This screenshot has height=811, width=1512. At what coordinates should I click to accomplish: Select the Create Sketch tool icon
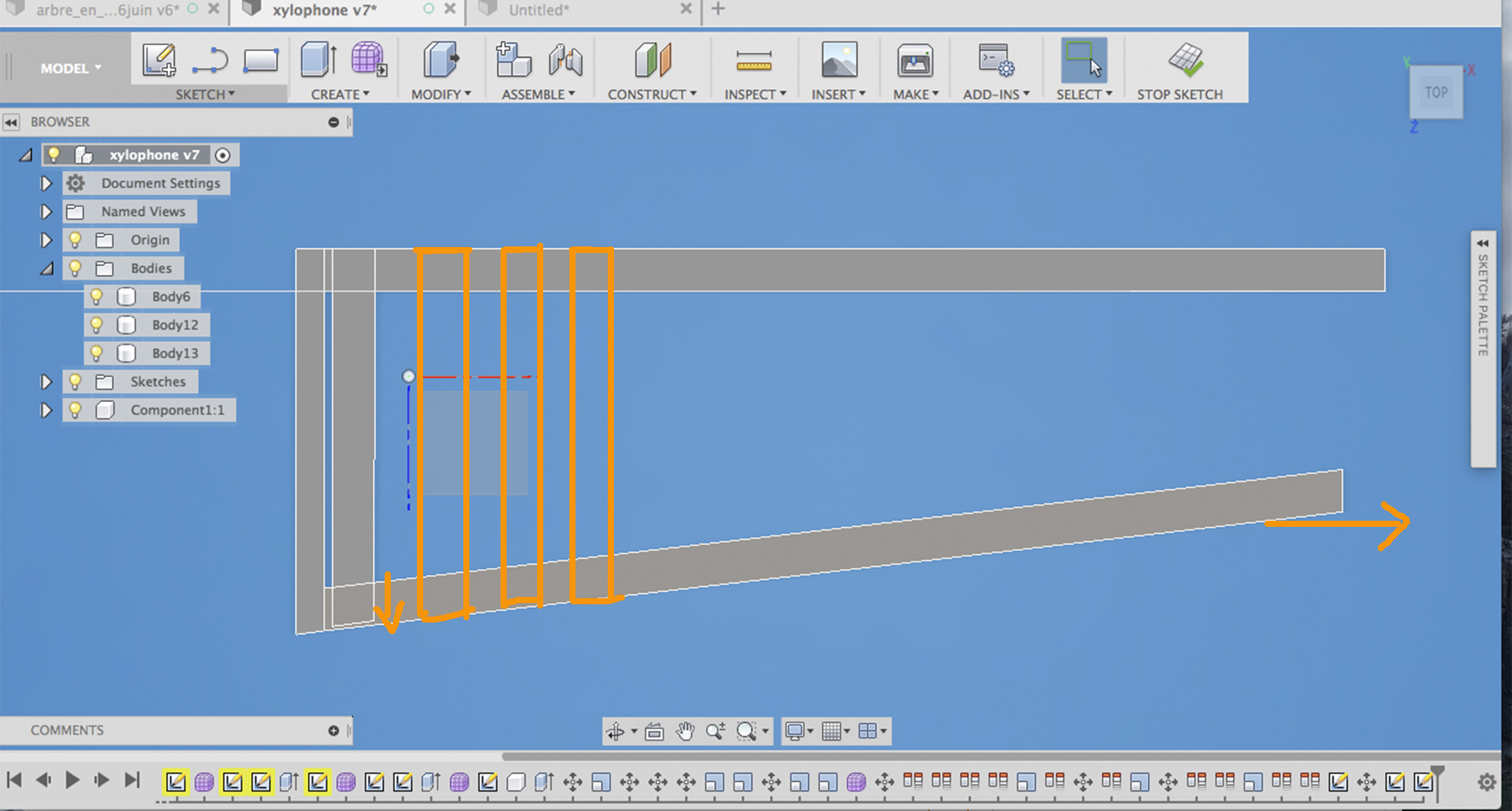click(x=159, y=60)
